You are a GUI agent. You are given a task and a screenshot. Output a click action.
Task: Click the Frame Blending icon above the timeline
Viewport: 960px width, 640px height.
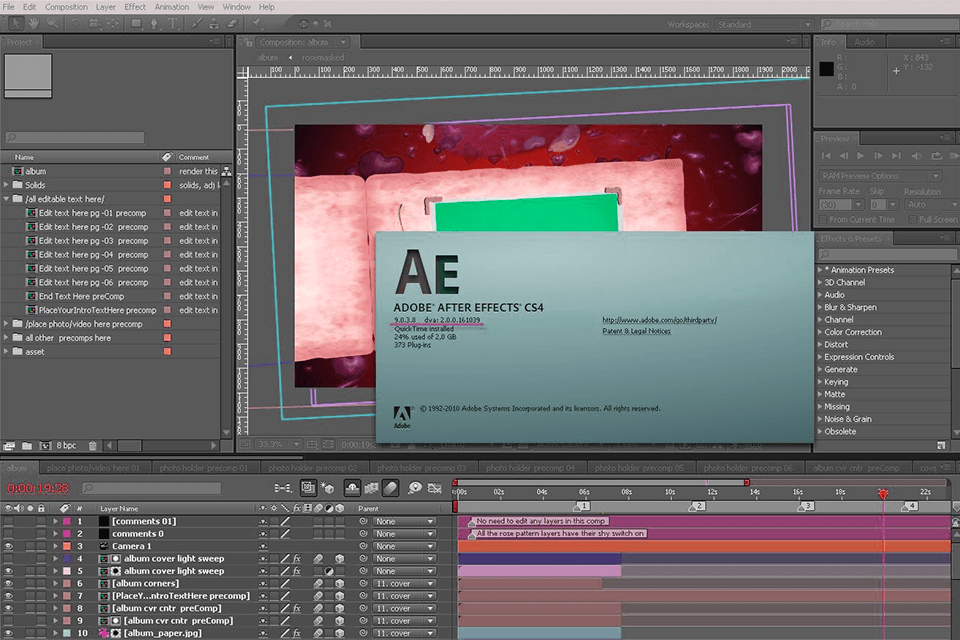[x=370, y=487]
